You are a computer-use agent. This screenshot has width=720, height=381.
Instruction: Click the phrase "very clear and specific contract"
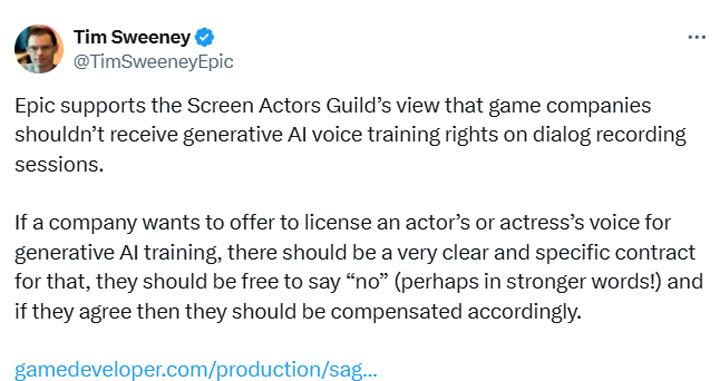click(546, 252)
